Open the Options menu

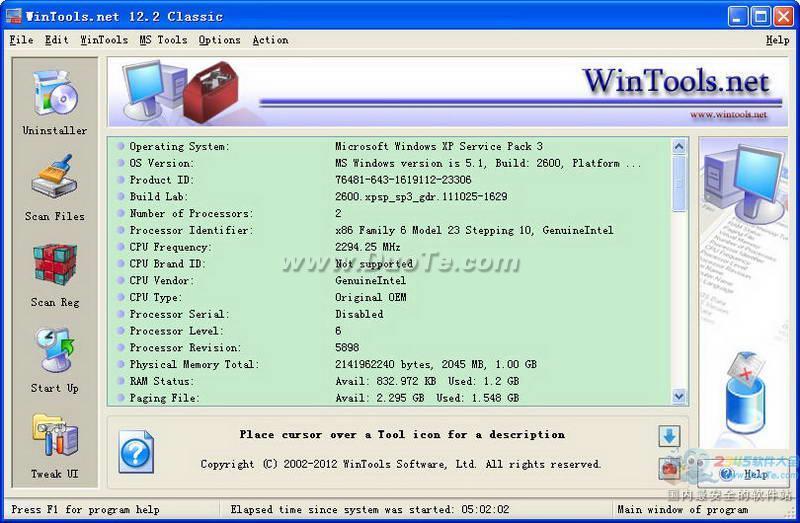click(219, 40)
